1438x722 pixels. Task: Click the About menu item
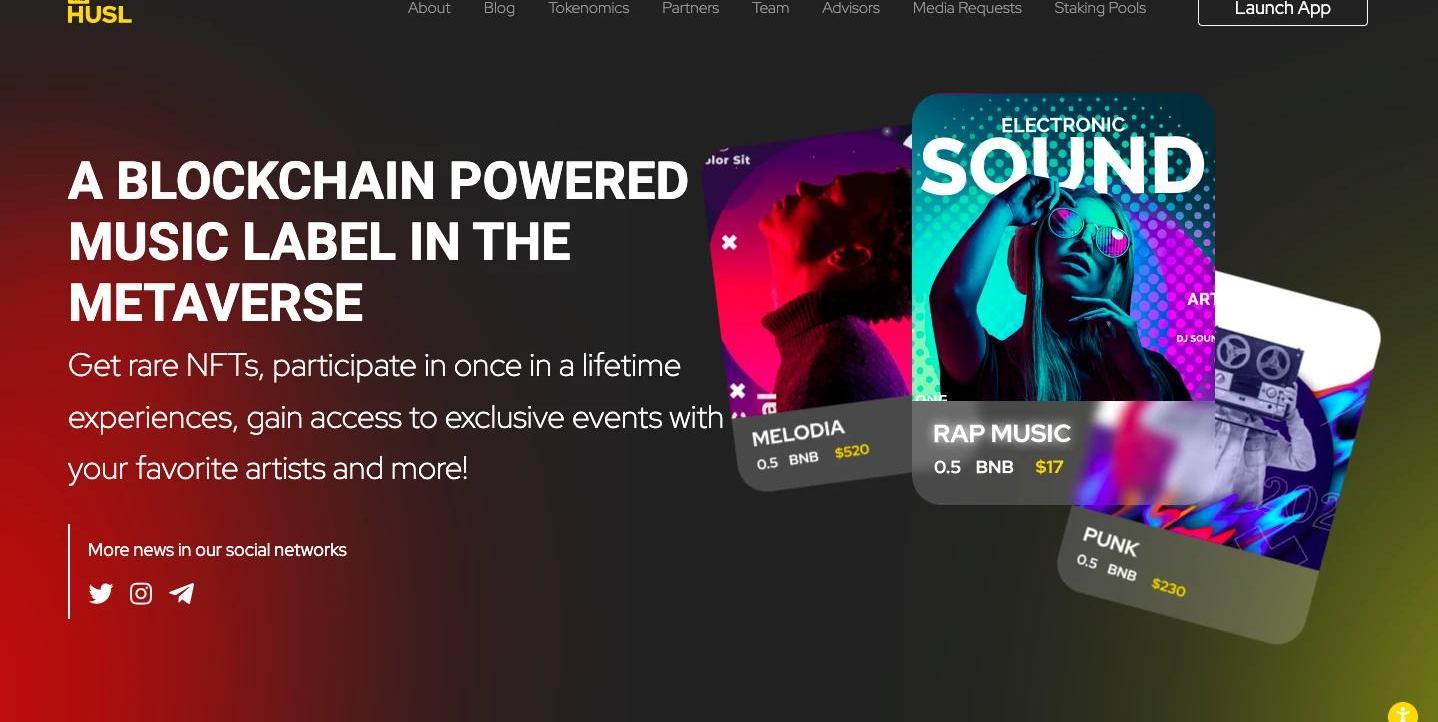coord(429,8)
